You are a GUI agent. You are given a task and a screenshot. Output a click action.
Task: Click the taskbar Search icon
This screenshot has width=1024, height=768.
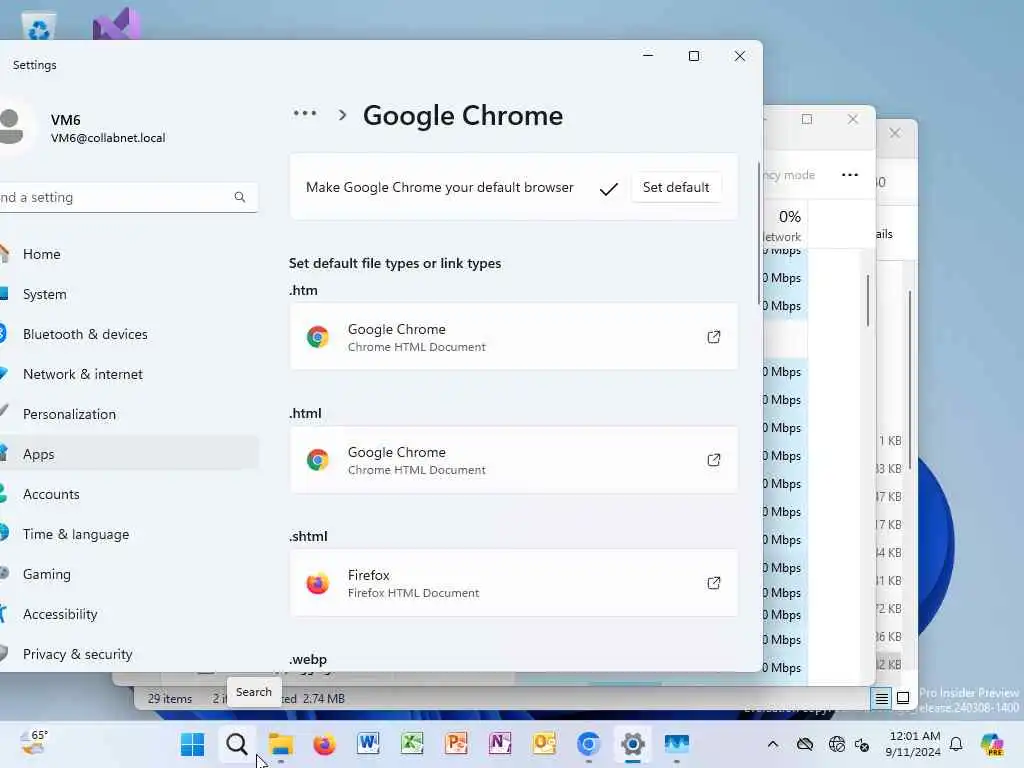pyautogui.click(x=236, y=744)
